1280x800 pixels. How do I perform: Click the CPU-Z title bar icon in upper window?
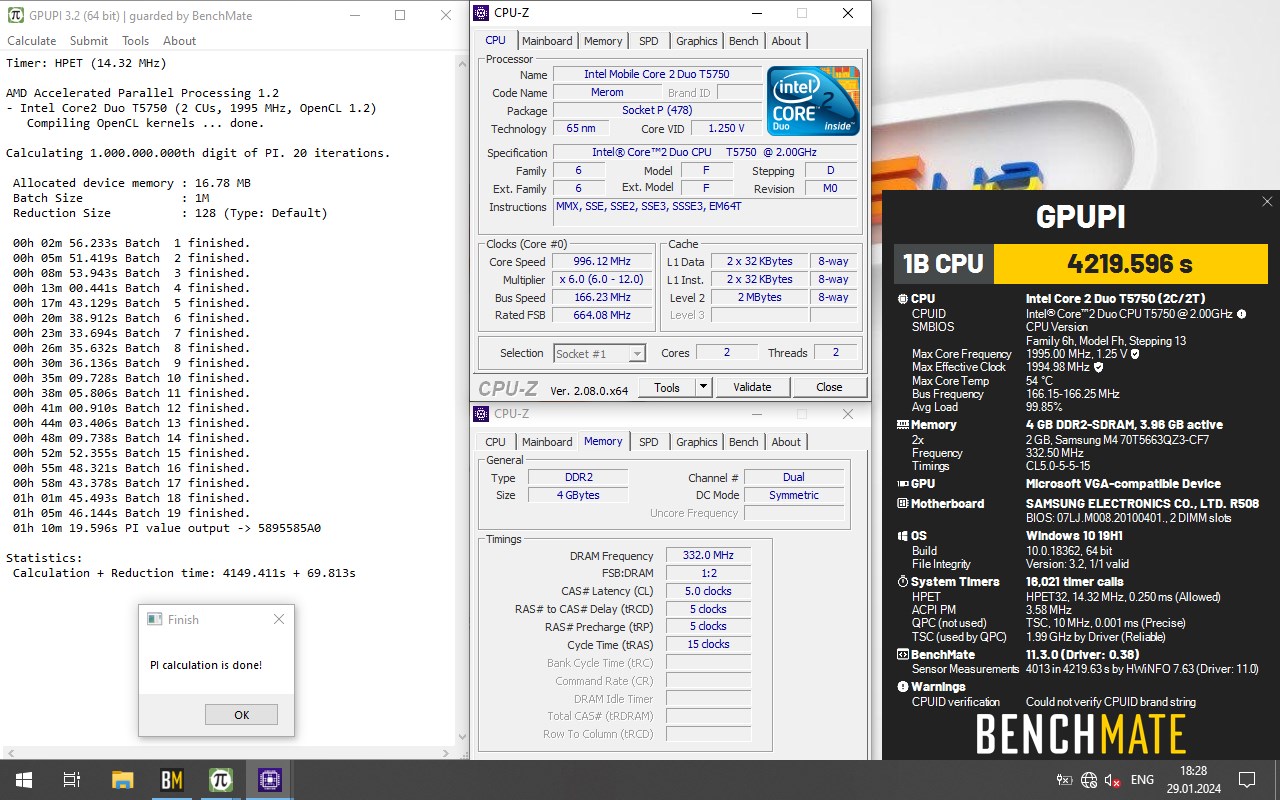click(482, 13)
